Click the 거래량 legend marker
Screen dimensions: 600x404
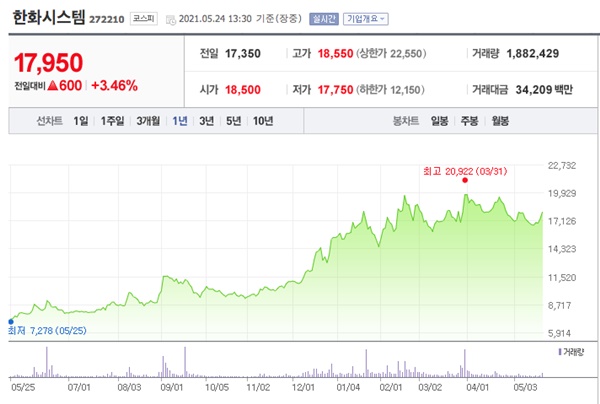coord(560,352)
